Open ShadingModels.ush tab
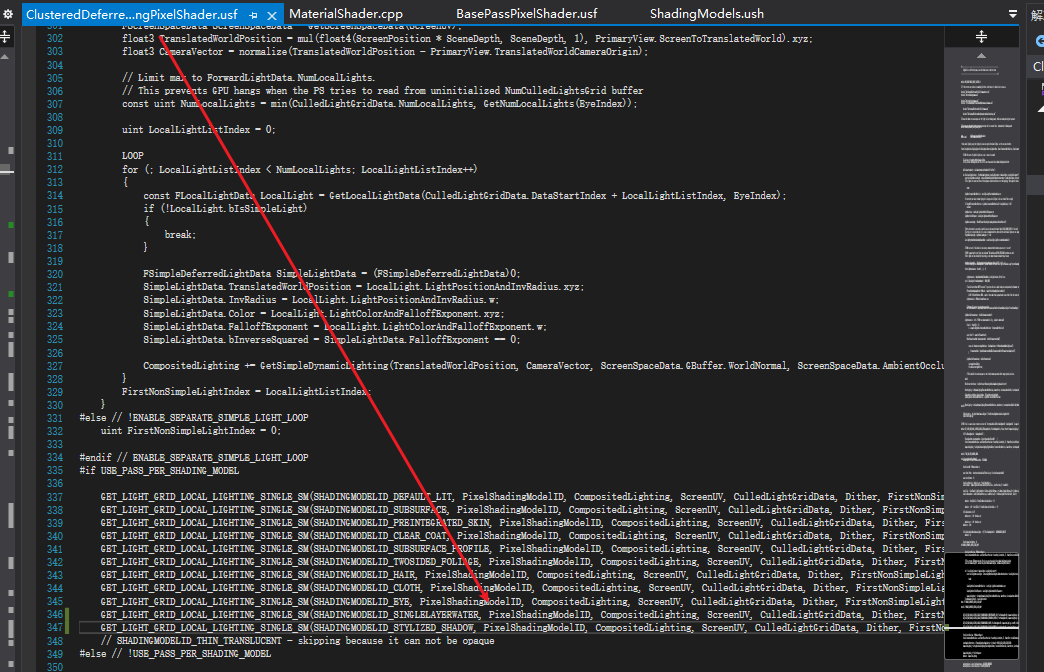The height and width of the screenshot is (672, 1044). [706, 14]
